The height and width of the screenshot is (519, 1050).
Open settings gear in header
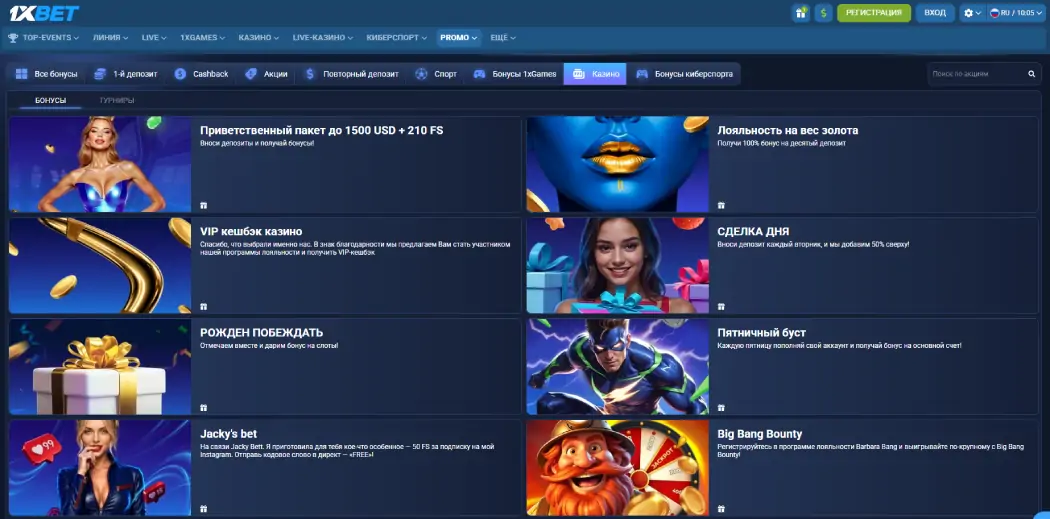click(x=972, y=13)
